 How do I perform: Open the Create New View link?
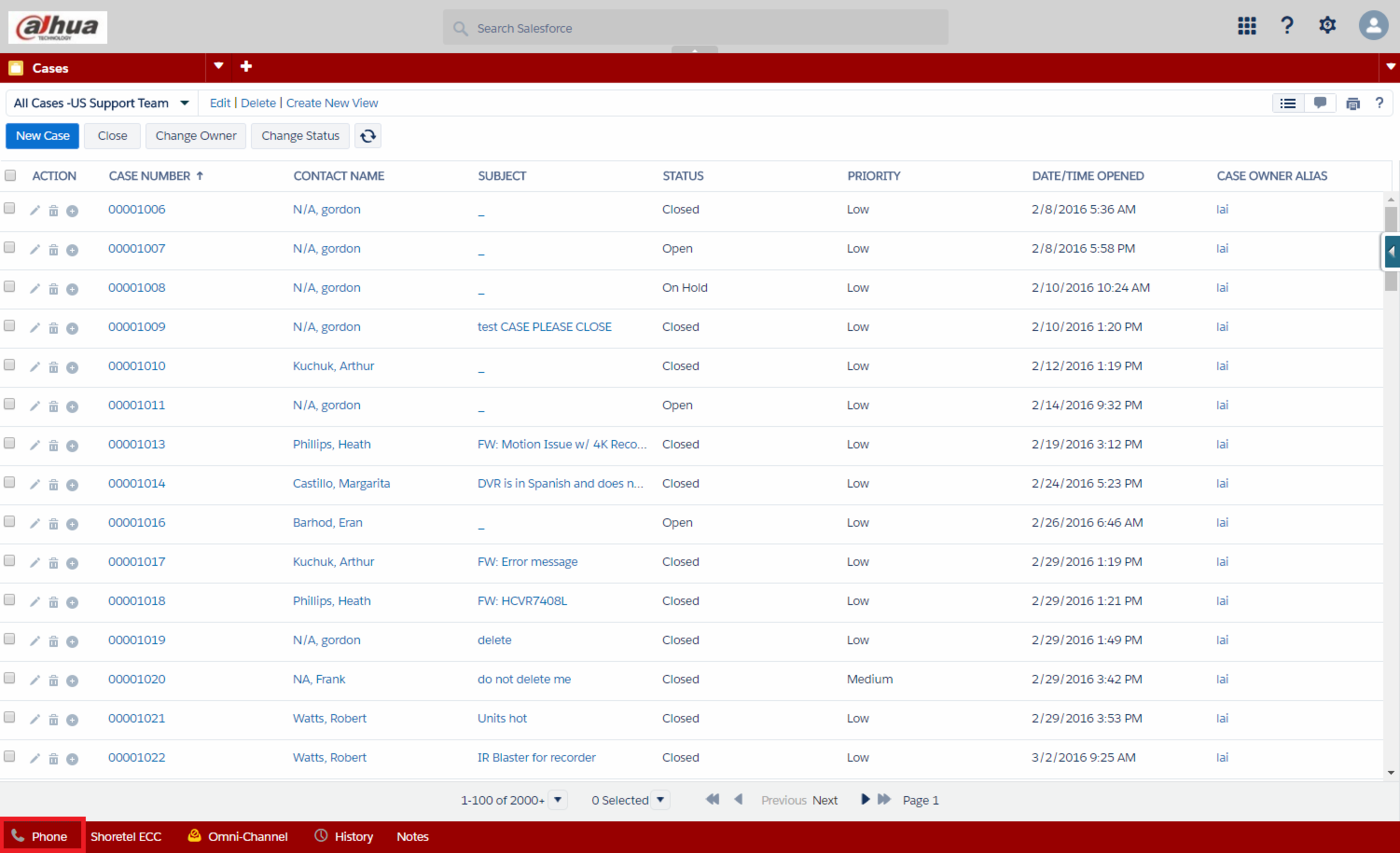[x=332, y=103]
